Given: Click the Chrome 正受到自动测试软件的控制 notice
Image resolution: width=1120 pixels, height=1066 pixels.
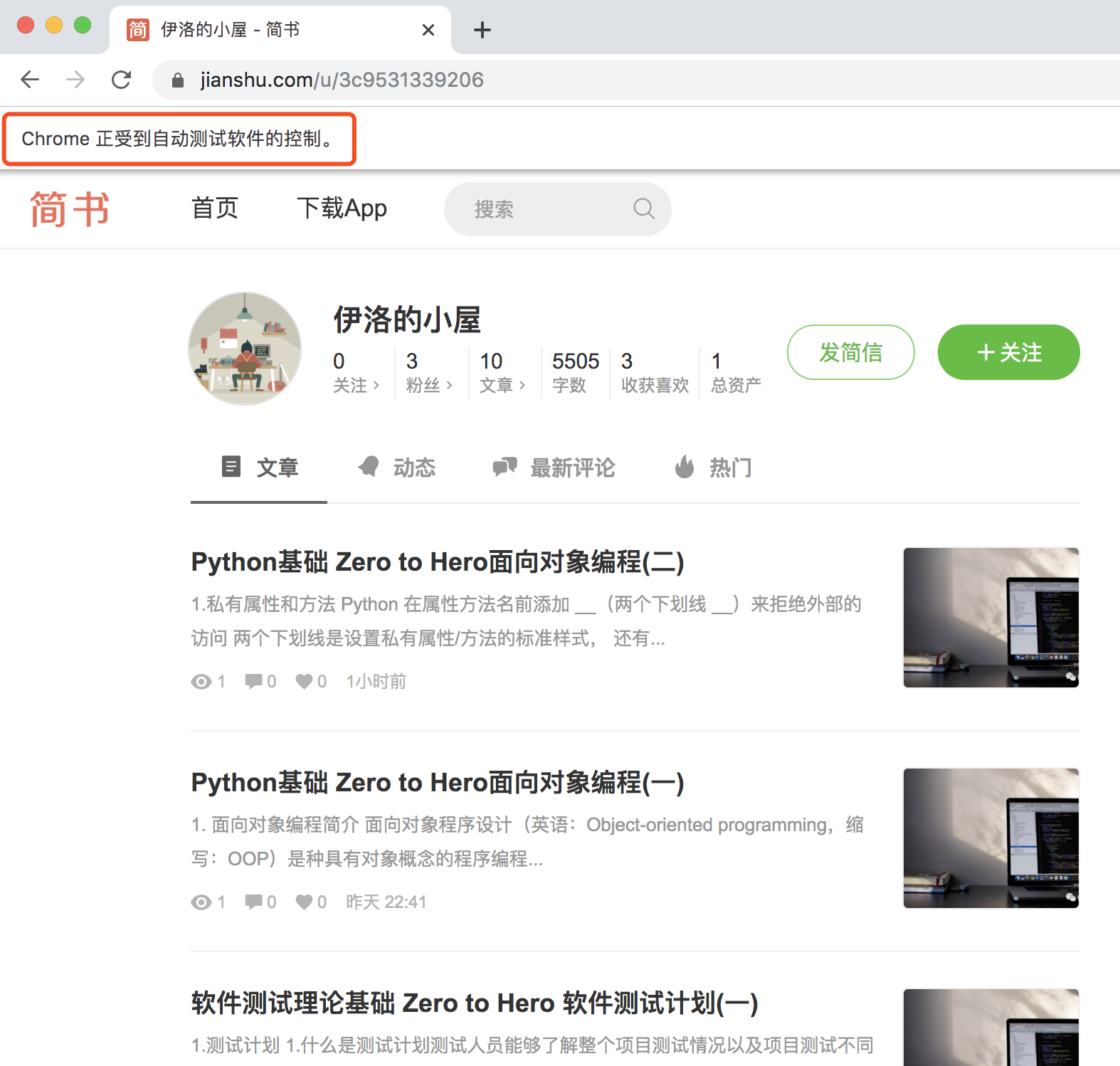Looking at the screenshot, I should (178, 139).
